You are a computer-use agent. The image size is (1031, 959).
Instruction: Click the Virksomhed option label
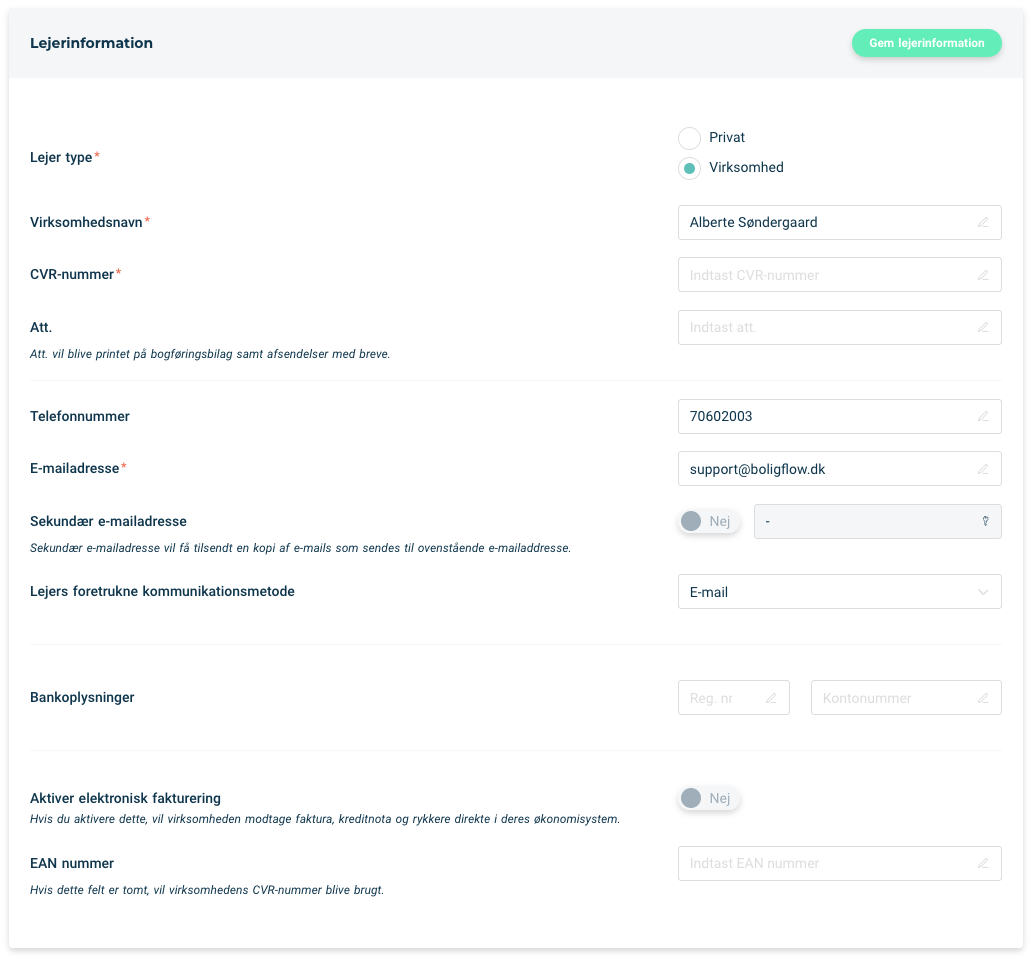[x=746, y=168]
